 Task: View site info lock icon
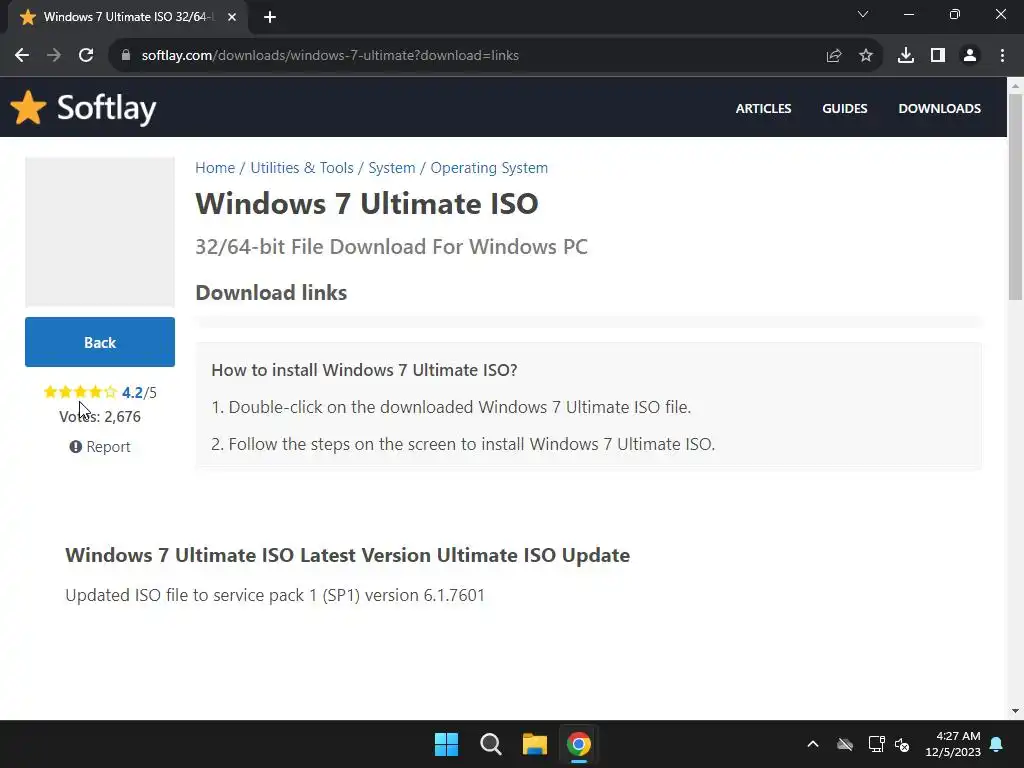126,56
